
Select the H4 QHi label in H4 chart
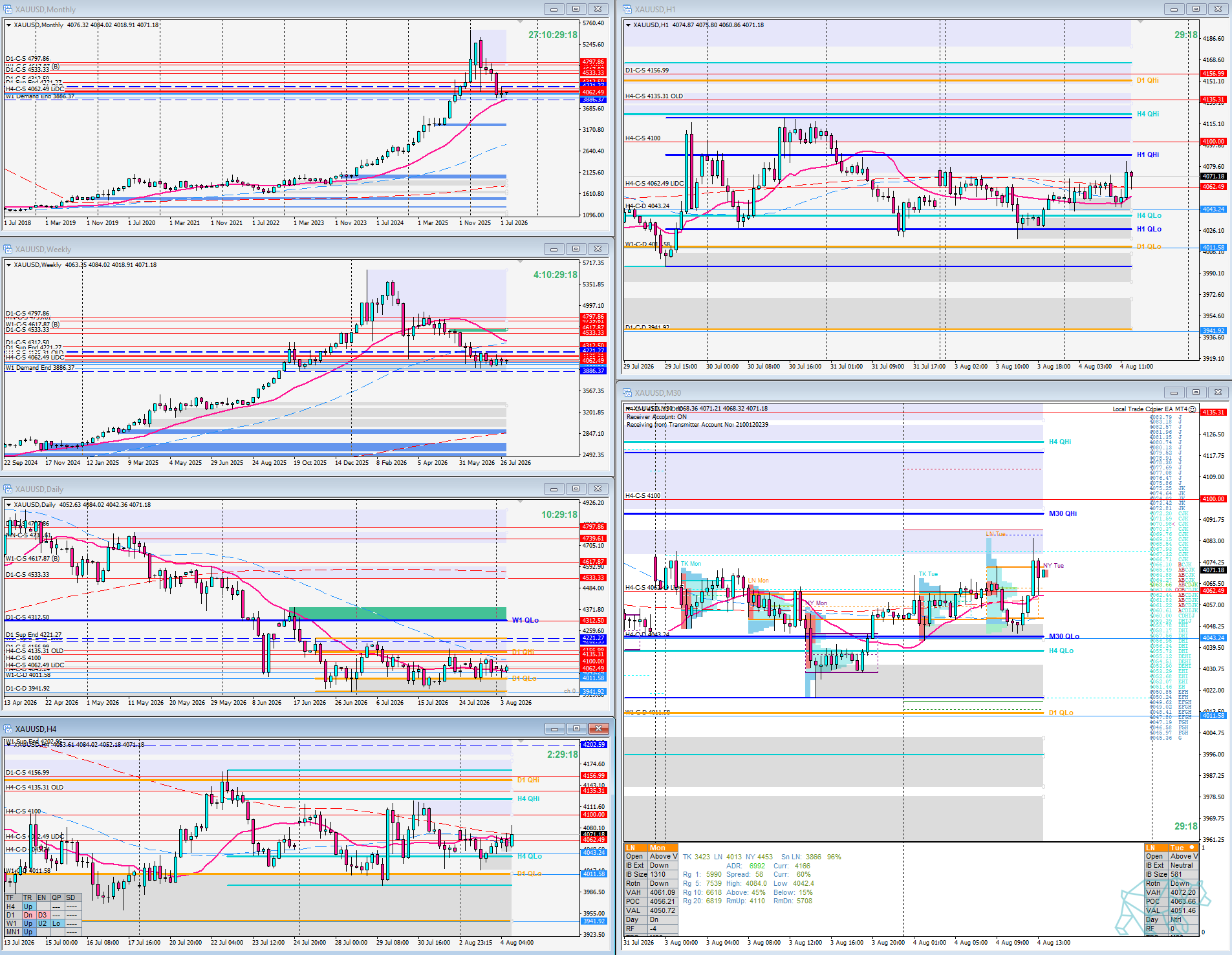tap(528, 799)
